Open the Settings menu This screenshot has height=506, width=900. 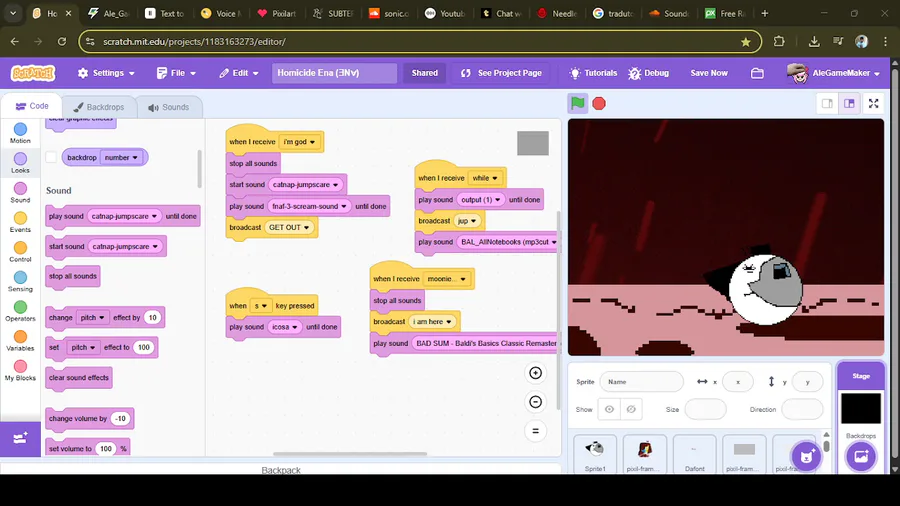[106, 73]
